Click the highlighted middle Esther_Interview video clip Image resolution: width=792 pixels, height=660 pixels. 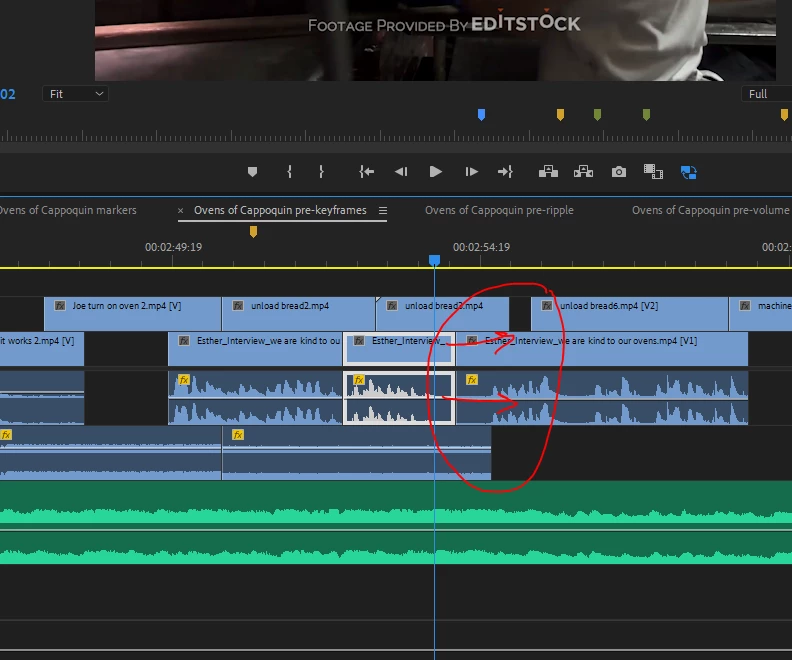pos(399,348)
